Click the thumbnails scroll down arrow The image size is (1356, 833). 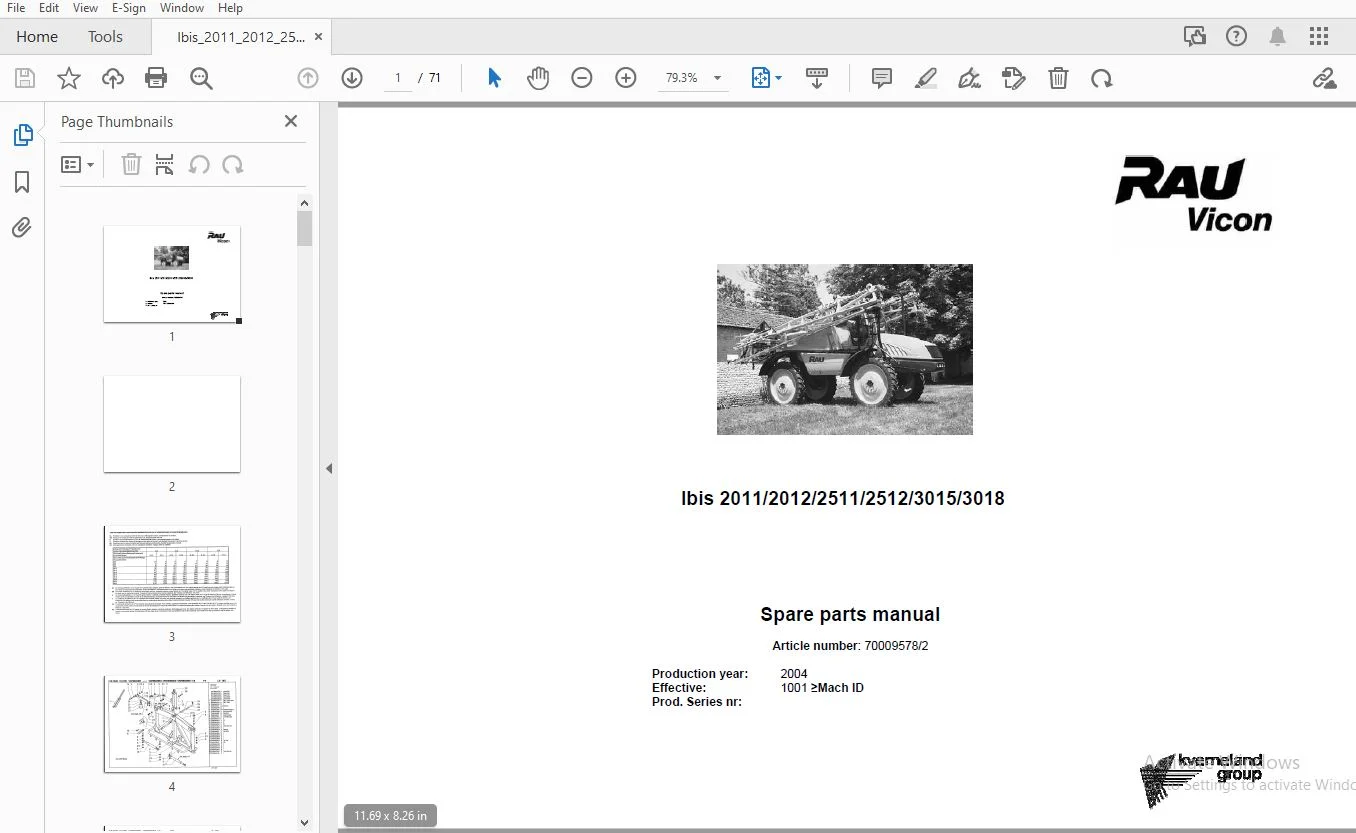(305, 822)
